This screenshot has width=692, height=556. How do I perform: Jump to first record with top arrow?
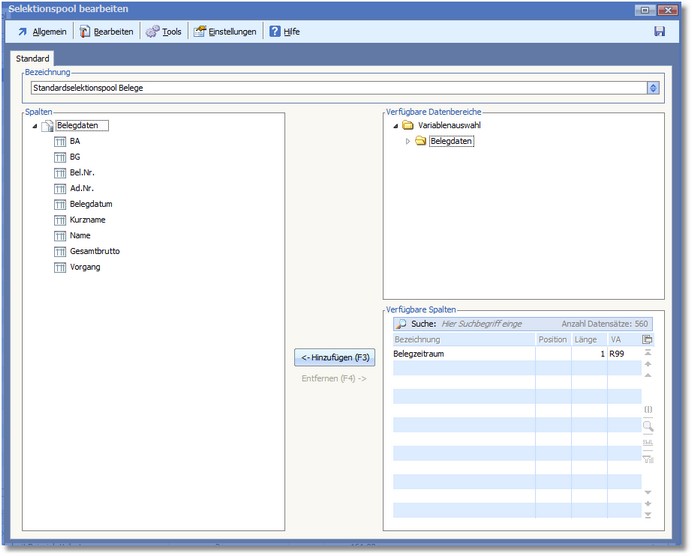(648, 353)
